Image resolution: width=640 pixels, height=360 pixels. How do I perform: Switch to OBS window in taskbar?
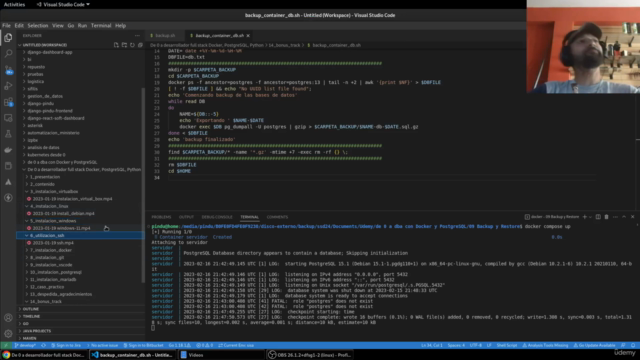309,355
